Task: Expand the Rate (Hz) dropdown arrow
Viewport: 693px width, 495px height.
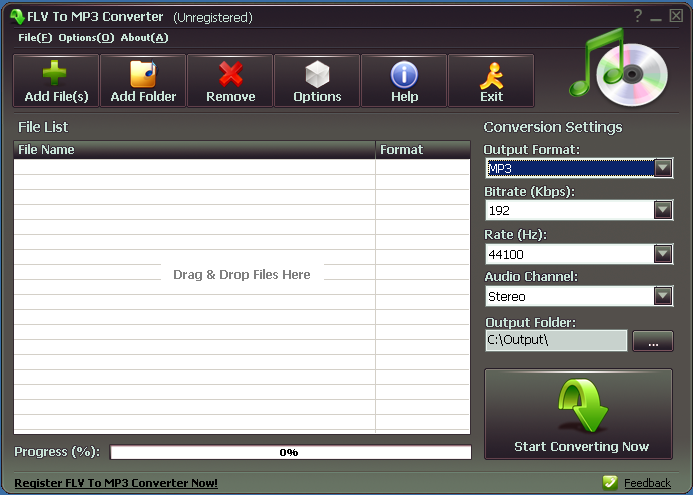Action: pos(663,254)
